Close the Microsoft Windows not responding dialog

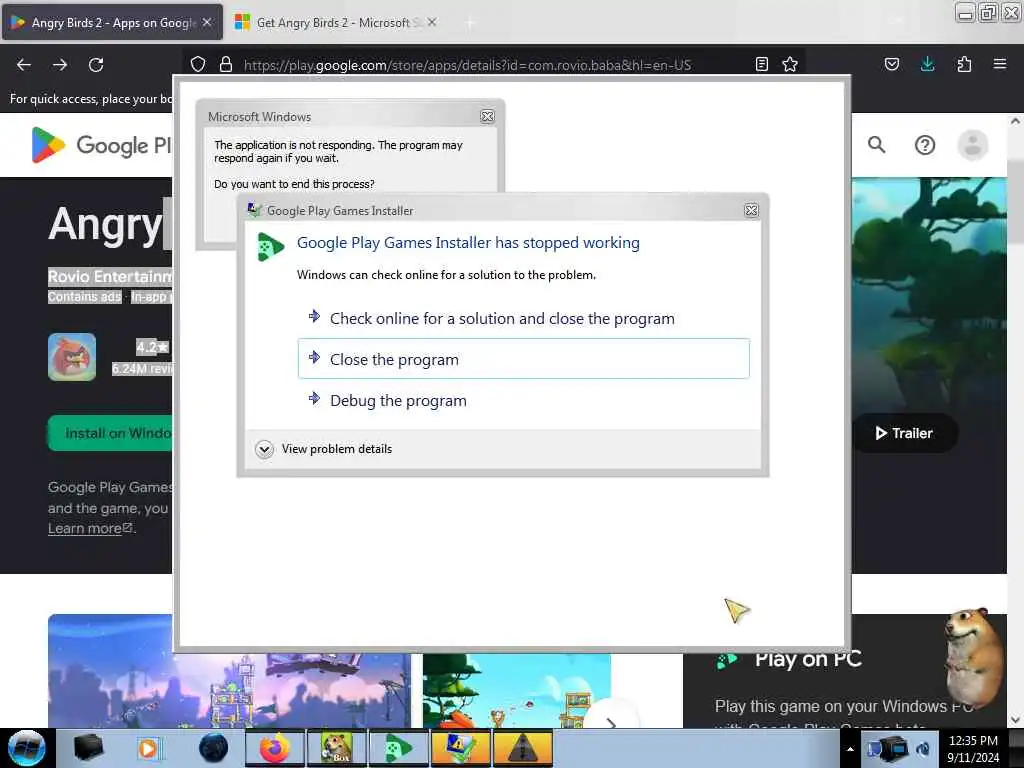(487, 116)
